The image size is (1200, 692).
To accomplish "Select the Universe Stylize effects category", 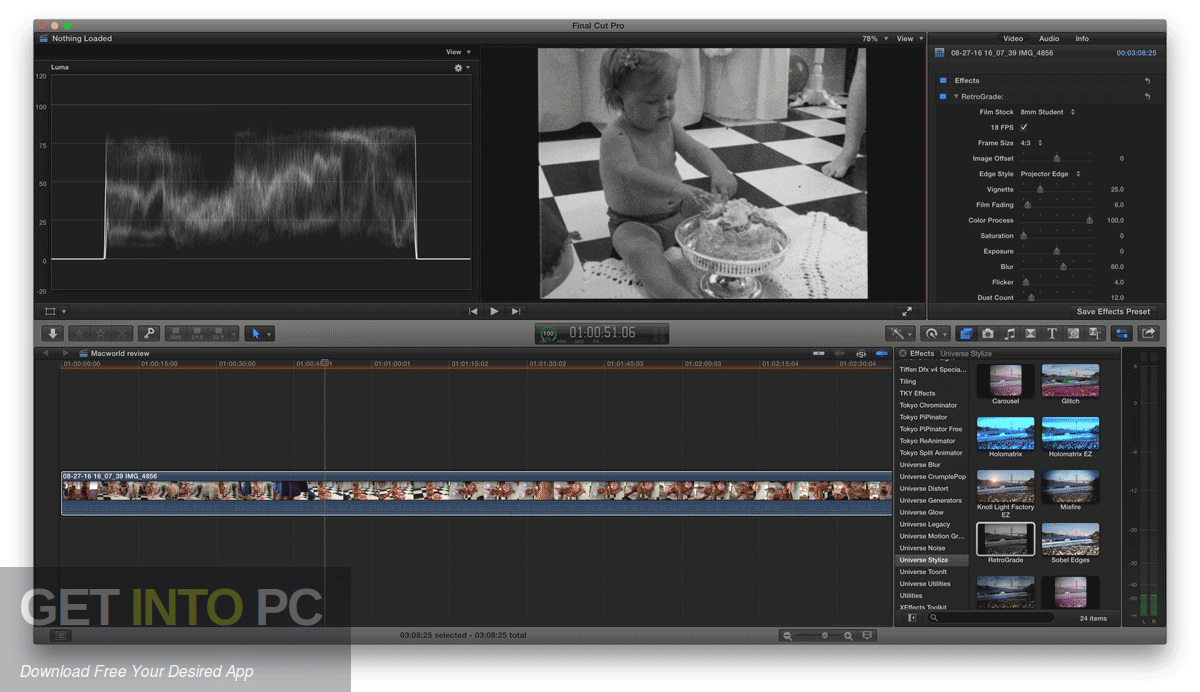I will tap(932, 560).
